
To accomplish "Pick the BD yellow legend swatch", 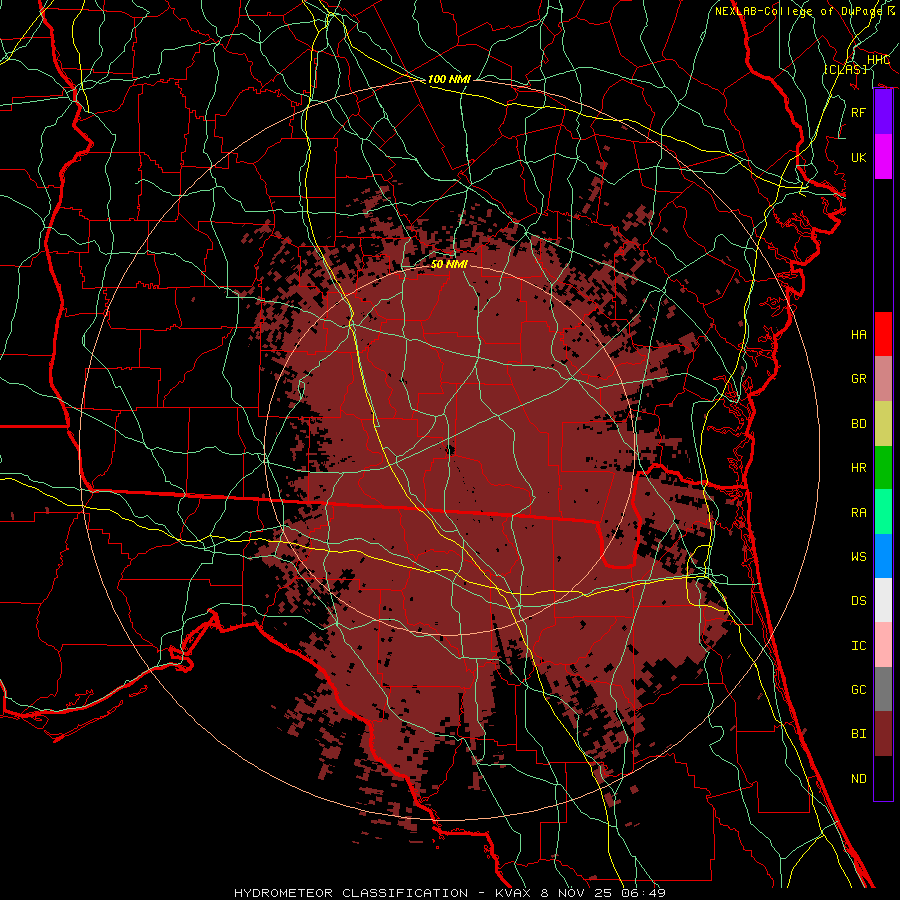I will (883, 424).
